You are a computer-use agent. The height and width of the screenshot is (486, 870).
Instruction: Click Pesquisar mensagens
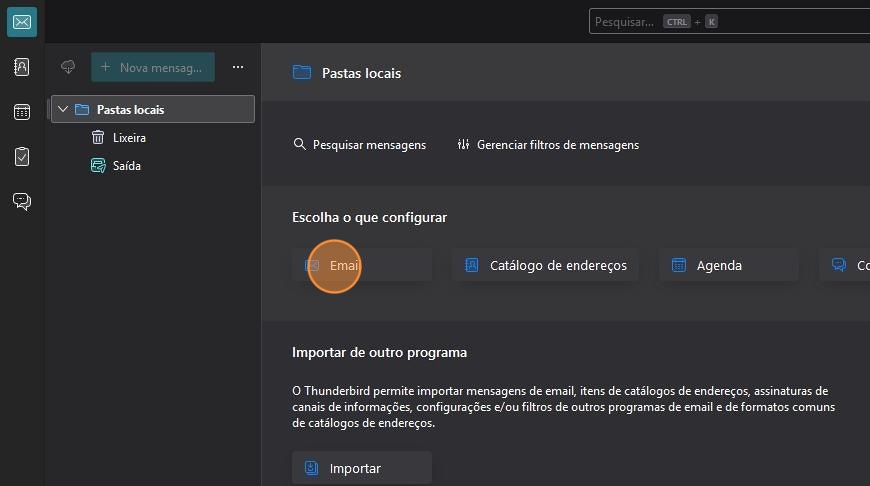coord(360,145)
